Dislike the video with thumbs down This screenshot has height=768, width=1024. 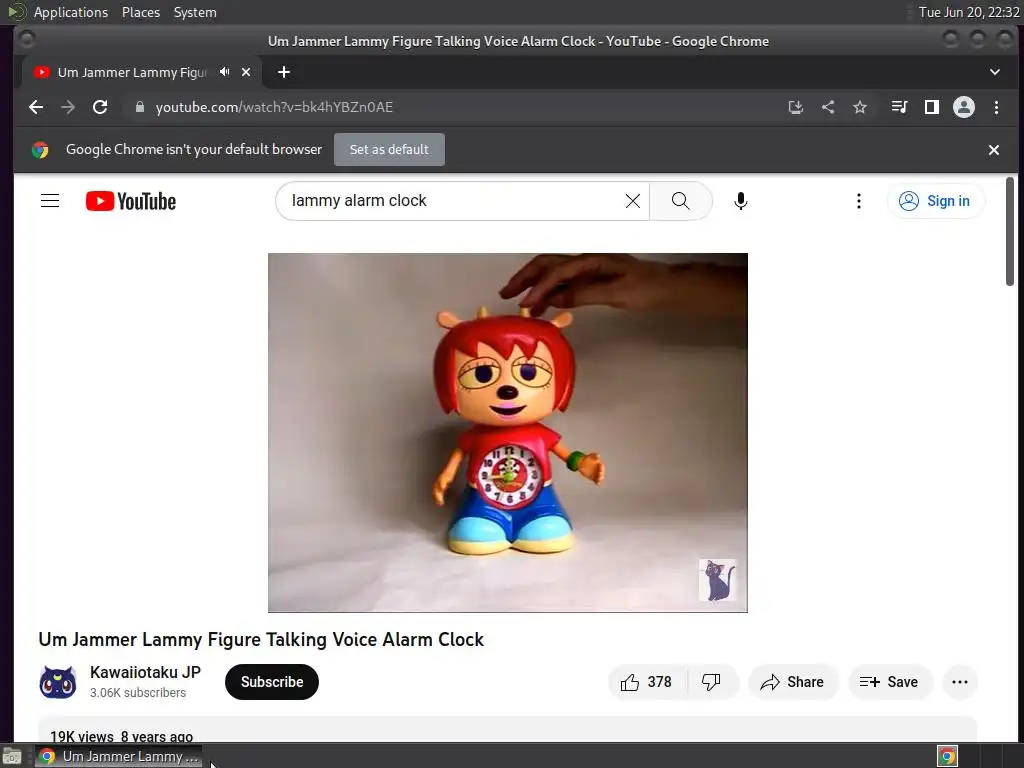(712, 682)
